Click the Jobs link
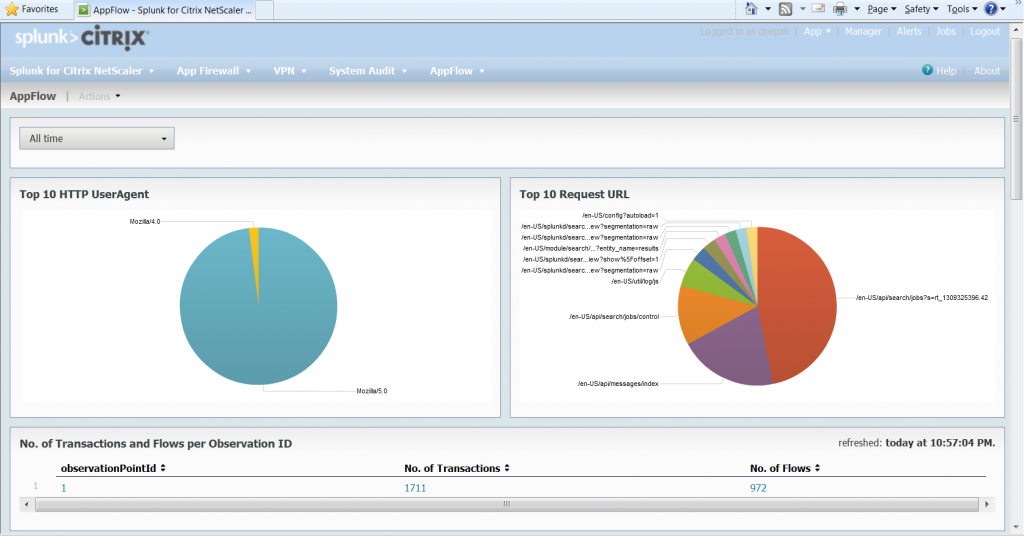This screenshot has height=536, width=1024. coord(945,31)
